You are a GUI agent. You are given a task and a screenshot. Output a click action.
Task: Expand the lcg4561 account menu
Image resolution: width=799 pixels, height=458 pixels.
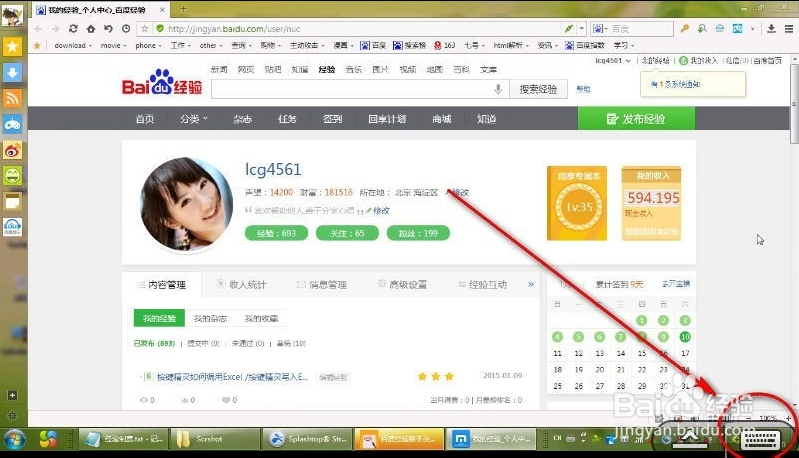613,61
